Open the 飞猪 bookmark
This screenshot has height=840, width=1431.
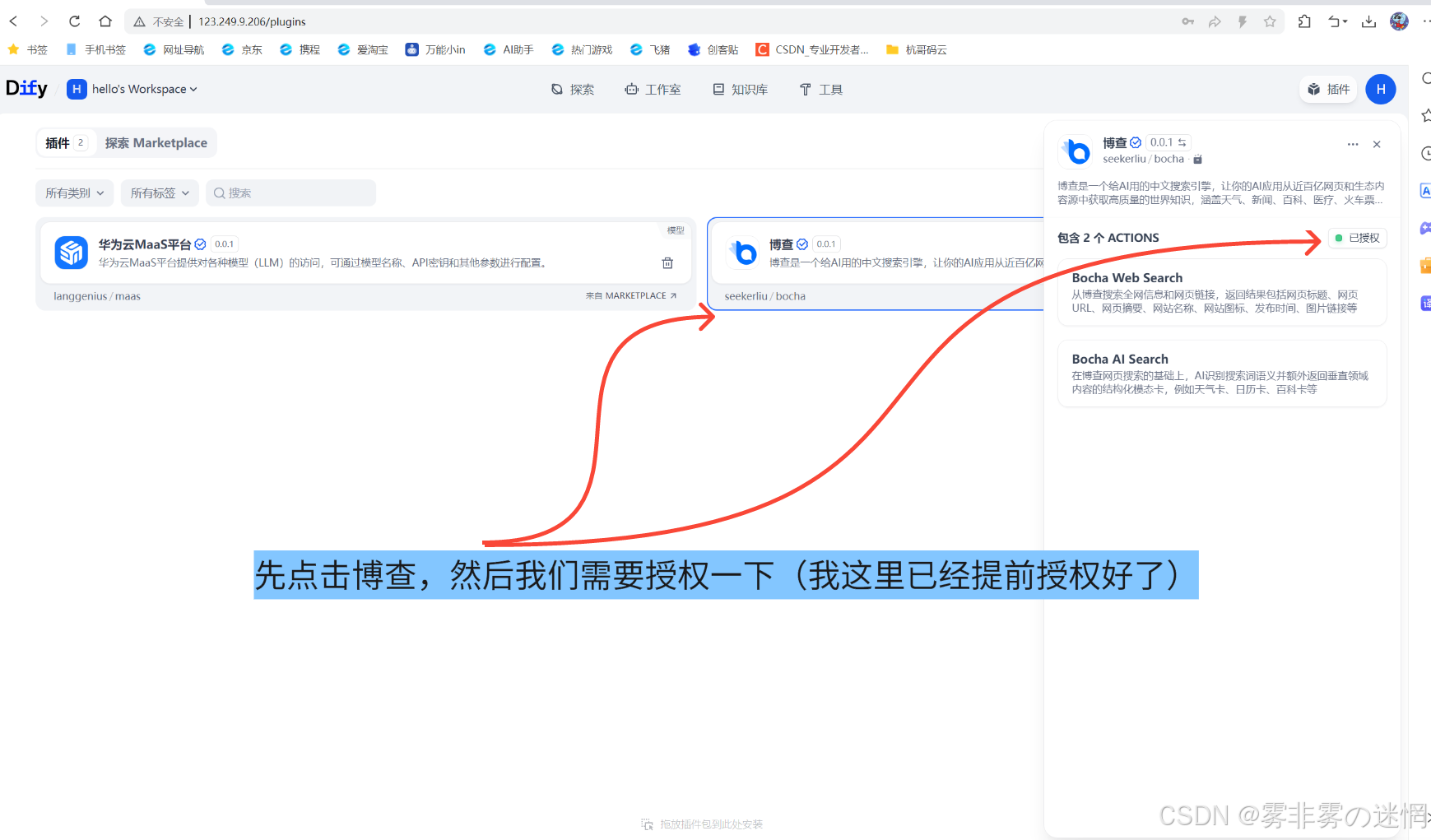pos(650,49)
